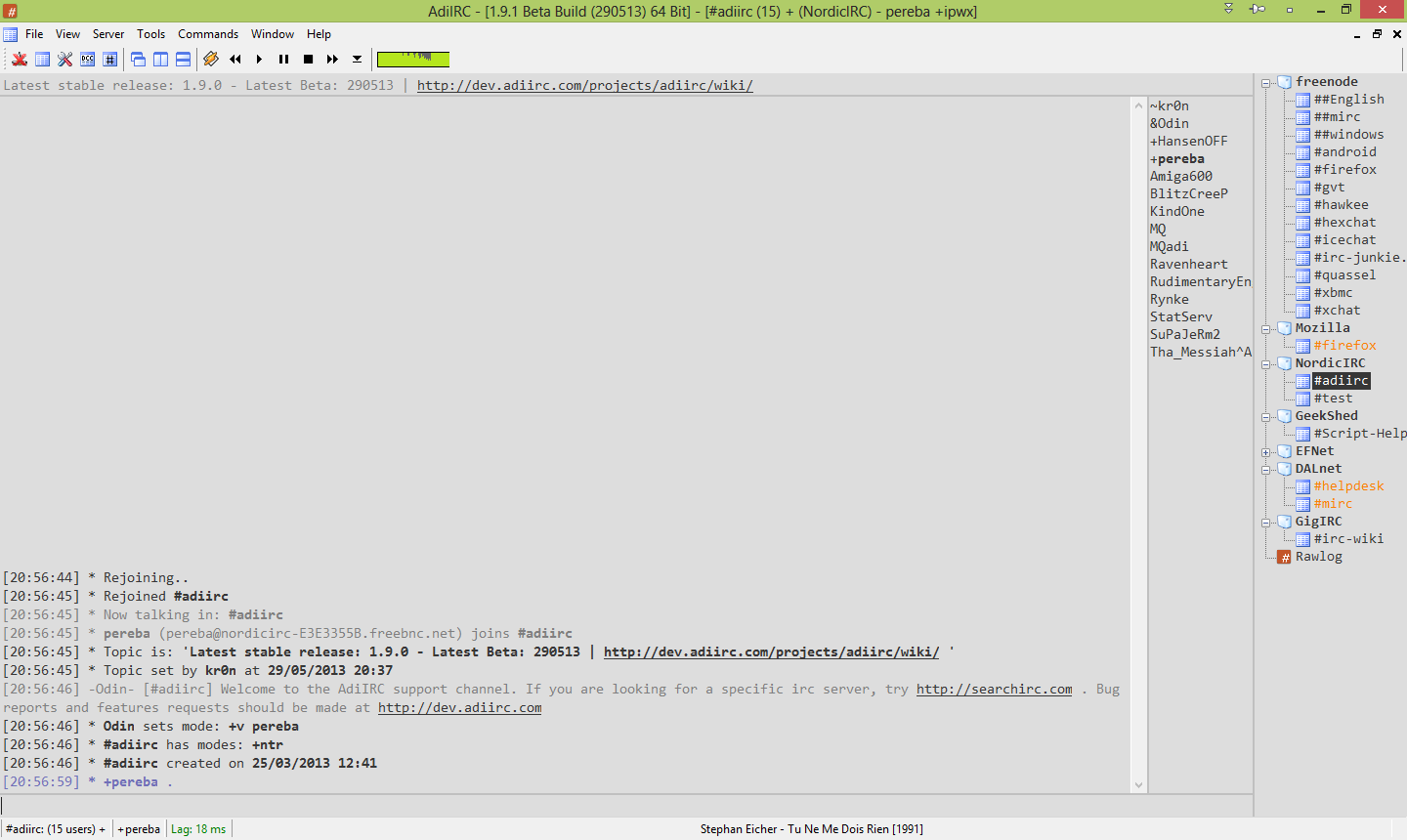1407x840 pixels.
Task: Select user Ravenheart in nick list
Action: (x=1189, y=264)
